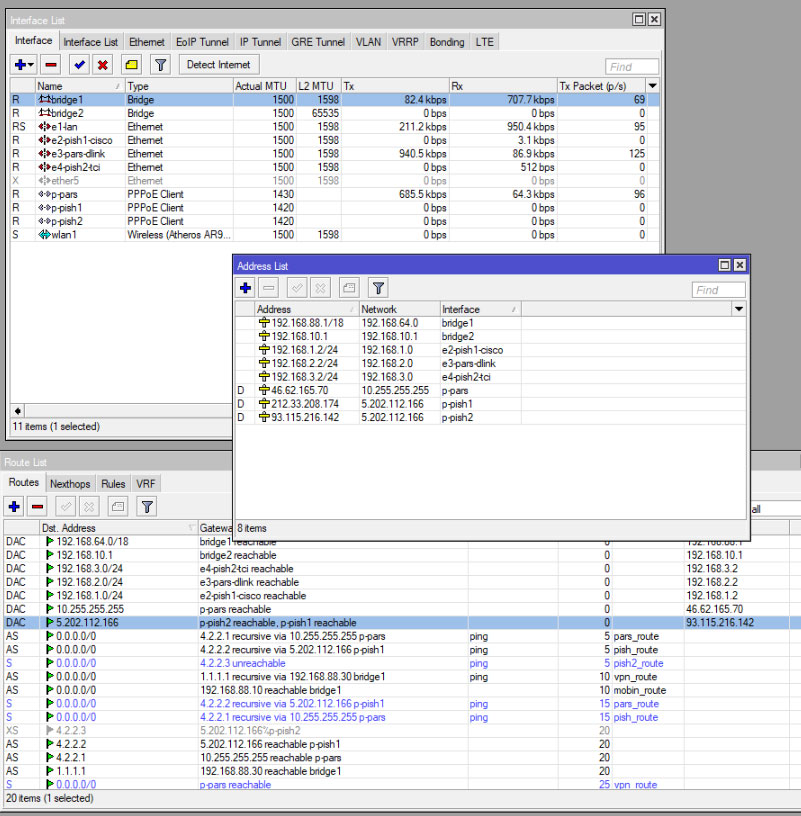Click remove minus icon in Address List toolbar
Viewport: 801px width, 816px height.
(269, 288)
